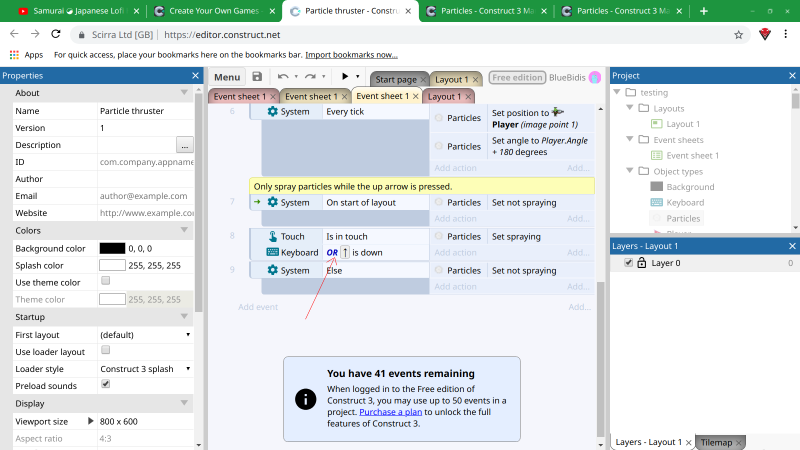Click Particles icon beside Set angle action
This screenshot has height=450, width=800.
(x=439, y=146)
